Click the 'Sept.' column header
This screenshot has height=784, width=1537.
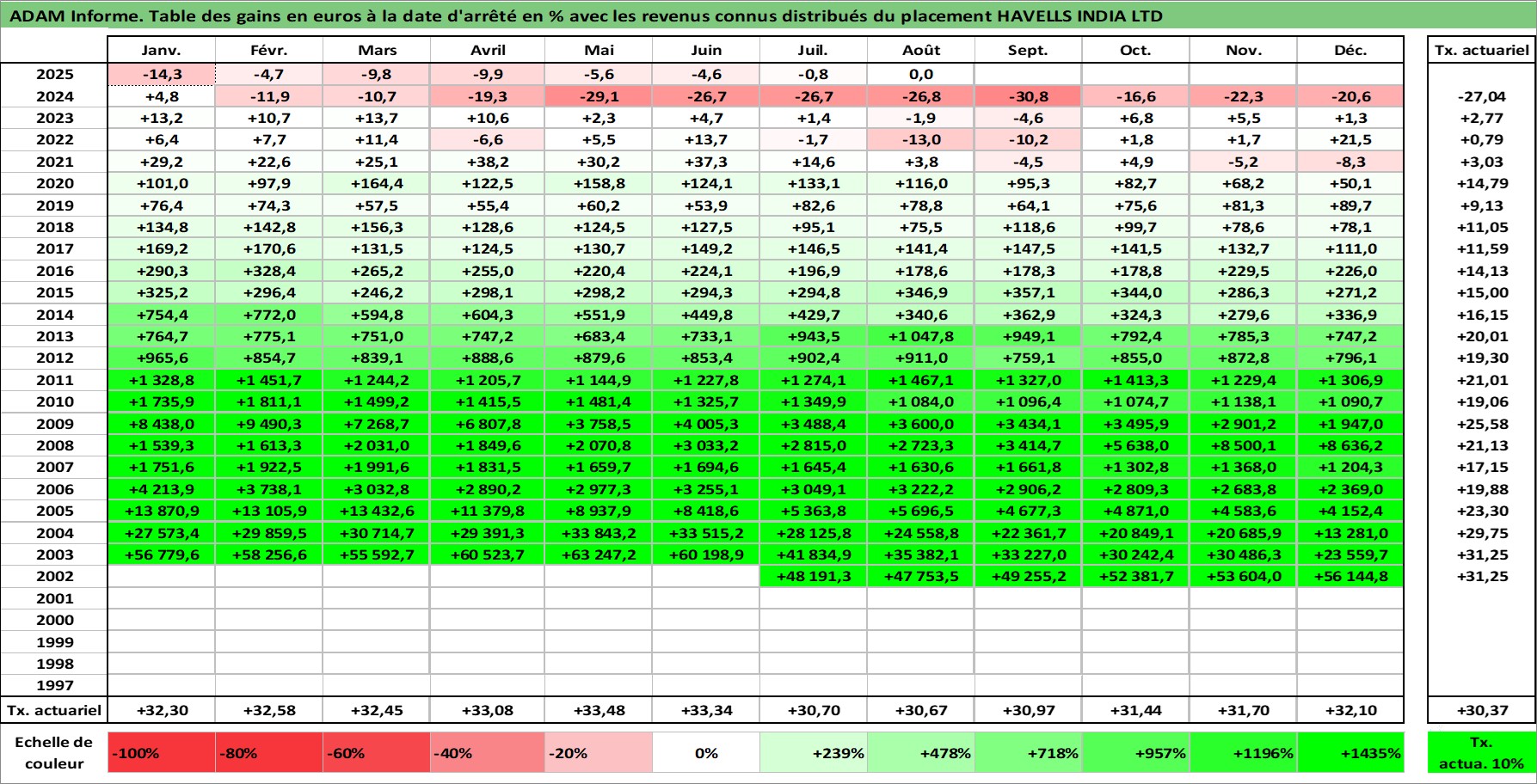tap(1028, 50)
